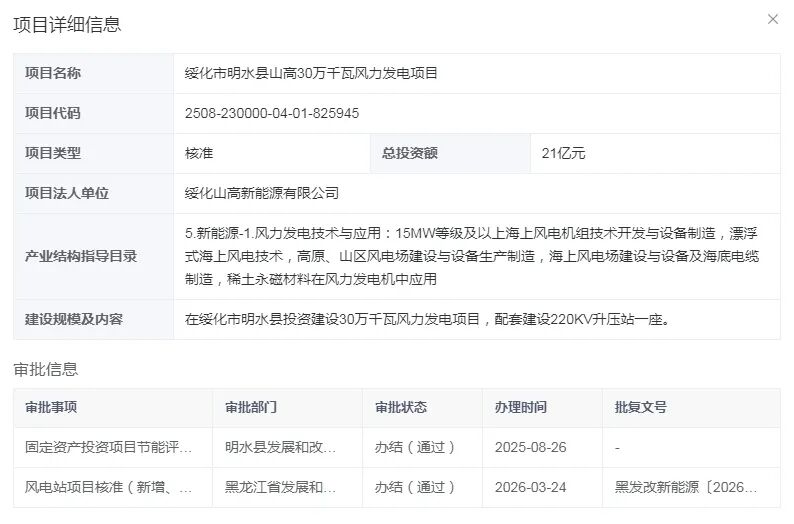Select the 绥化山高新能源有限公司 company name
This screenshot has width=794, height=524.
pyautogui.click(x=262, y=193)
